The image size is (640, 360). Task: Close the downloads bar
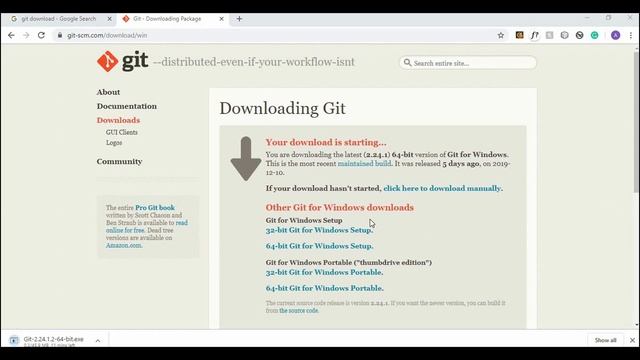pos(632,340)
